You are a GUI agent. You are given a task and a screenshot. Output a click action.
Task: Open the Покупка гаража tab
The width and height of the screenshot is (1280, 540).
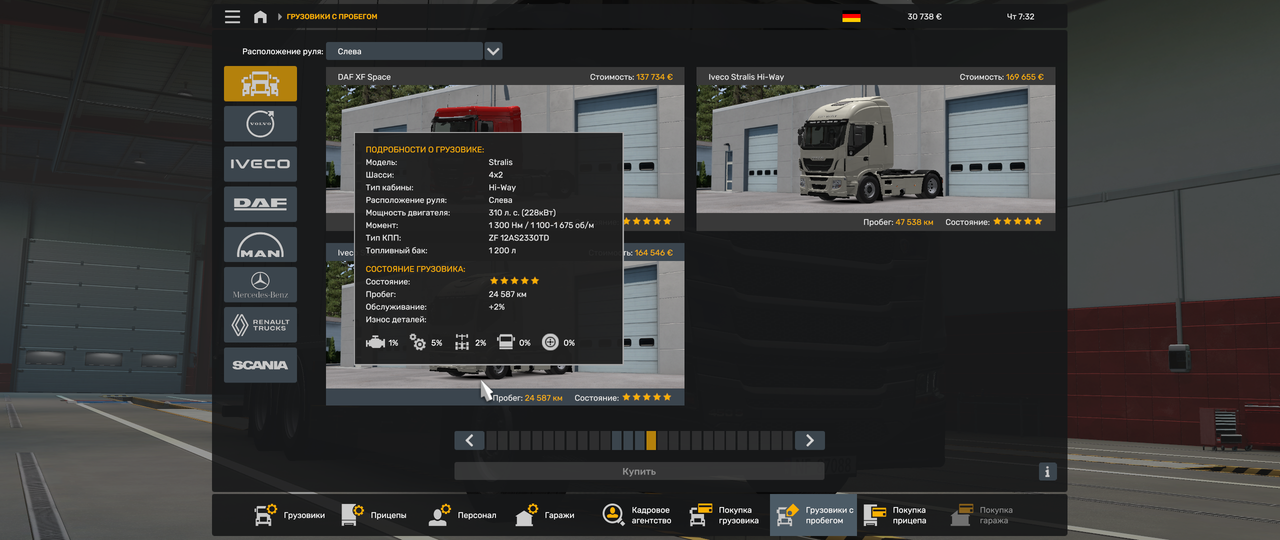pos(983,515)
